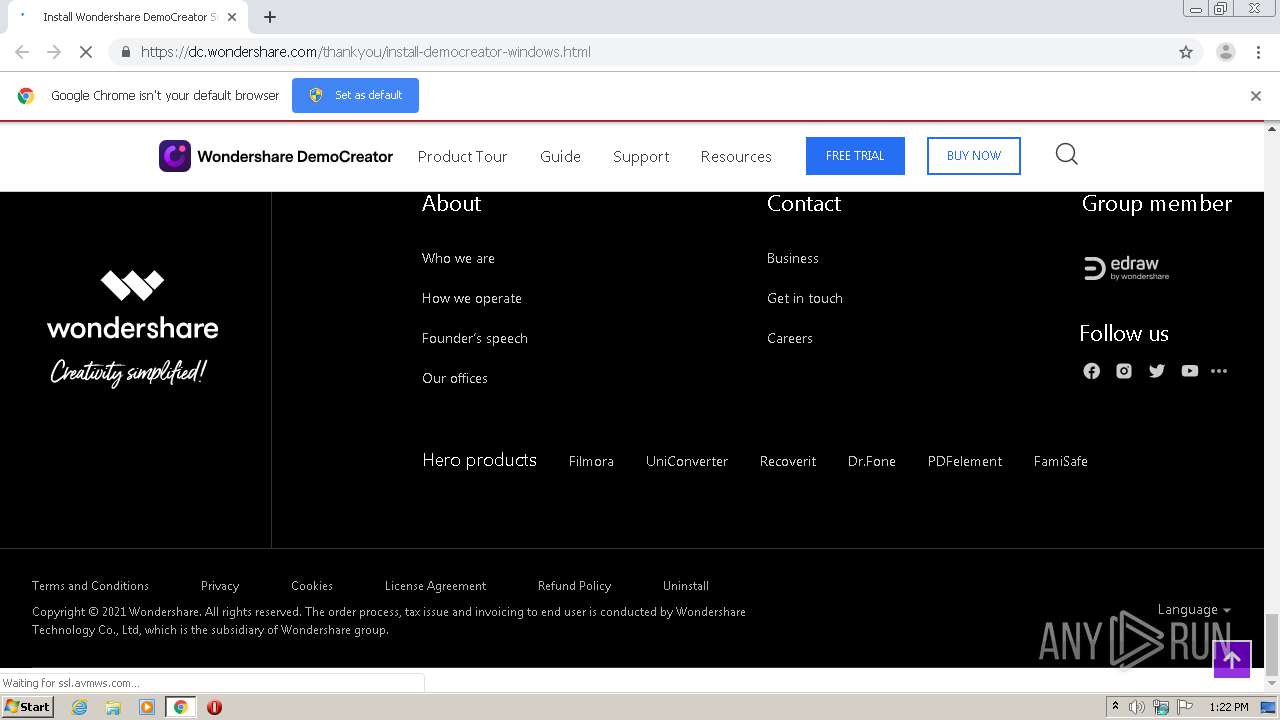Open the UniConverter product link
The height and width of the screenshot is (720, 1280).
(x=687, y=461)
